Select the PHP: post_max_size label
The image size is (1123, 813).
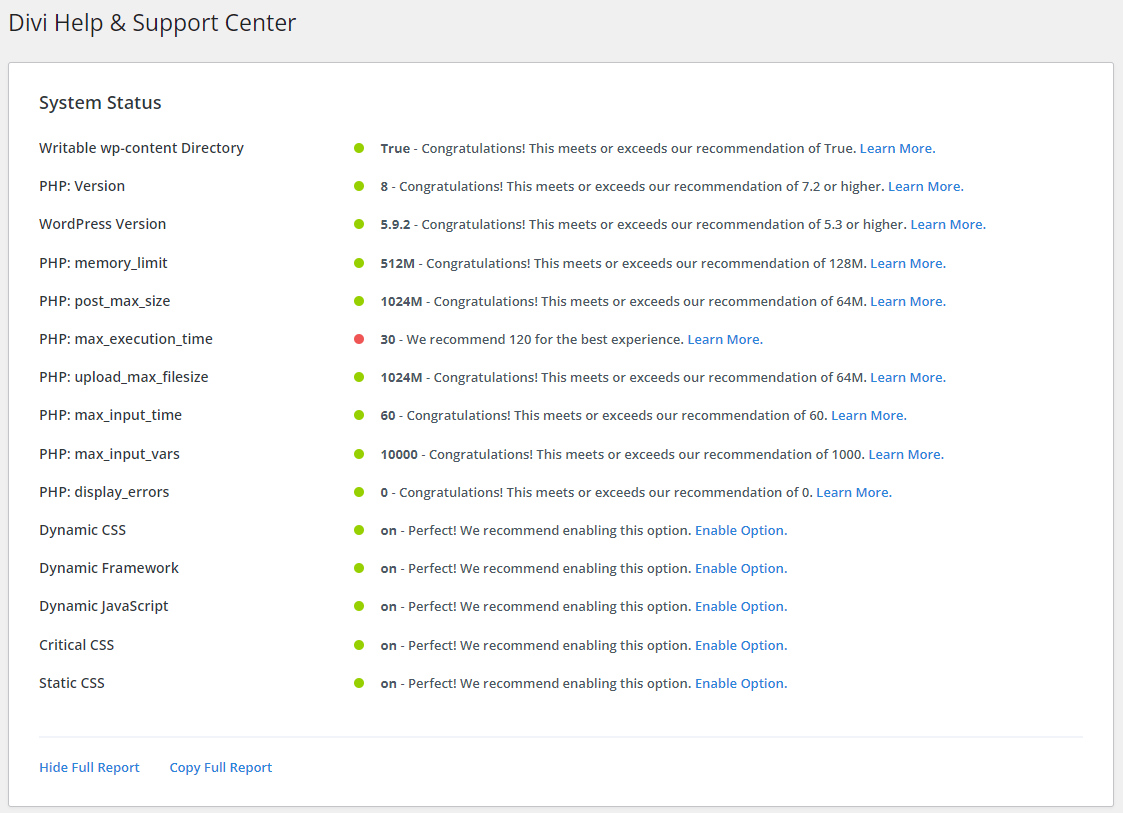(x=105, y=301)
